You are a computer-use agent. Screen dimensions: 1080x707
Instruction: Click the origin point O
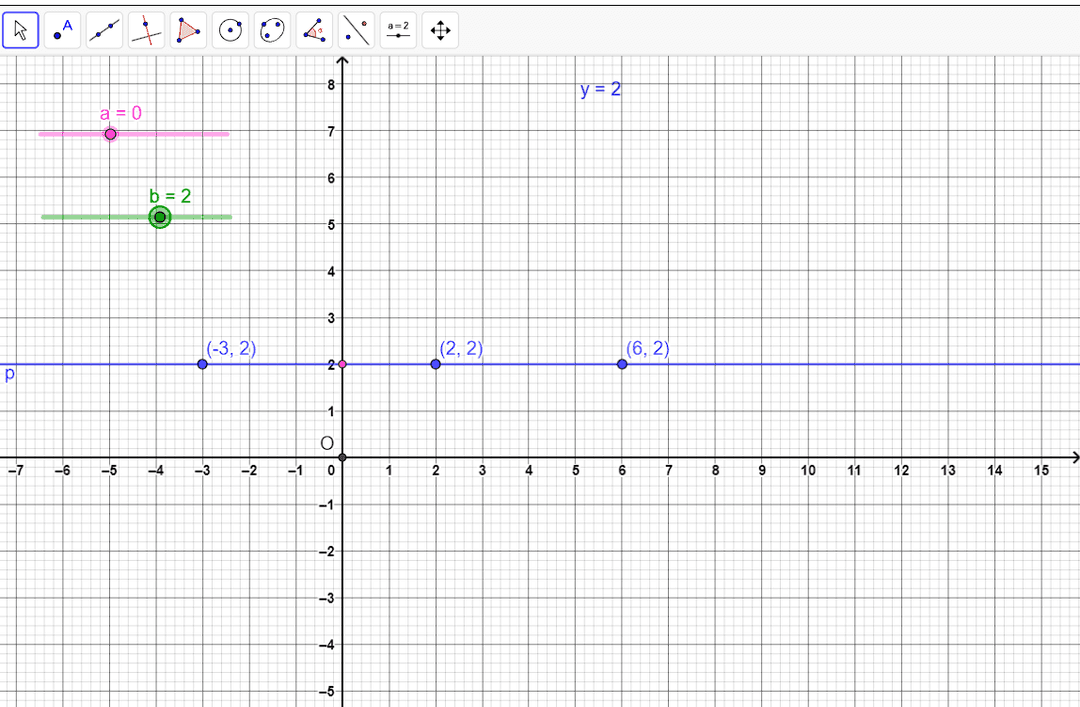coord(342,457)
